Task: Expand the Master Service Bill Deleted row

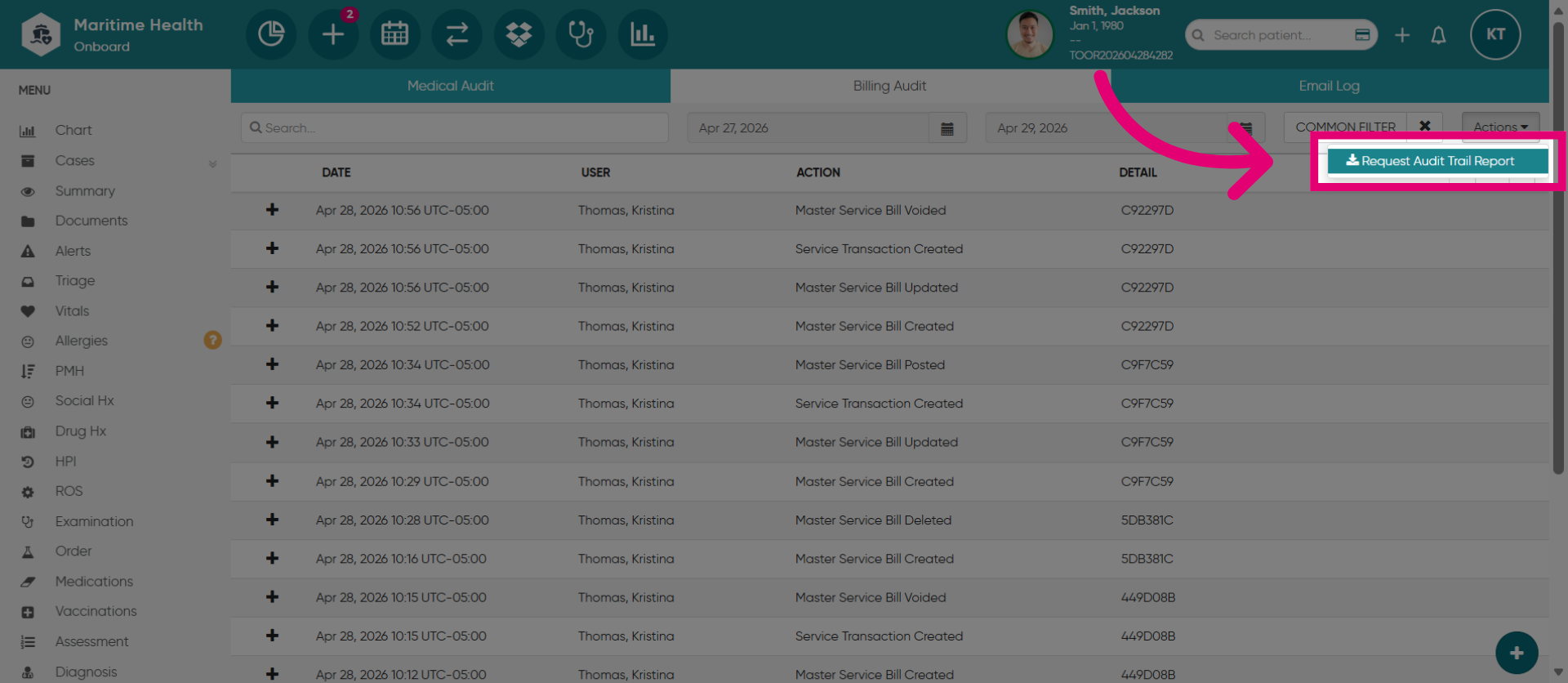Action: 272,520
